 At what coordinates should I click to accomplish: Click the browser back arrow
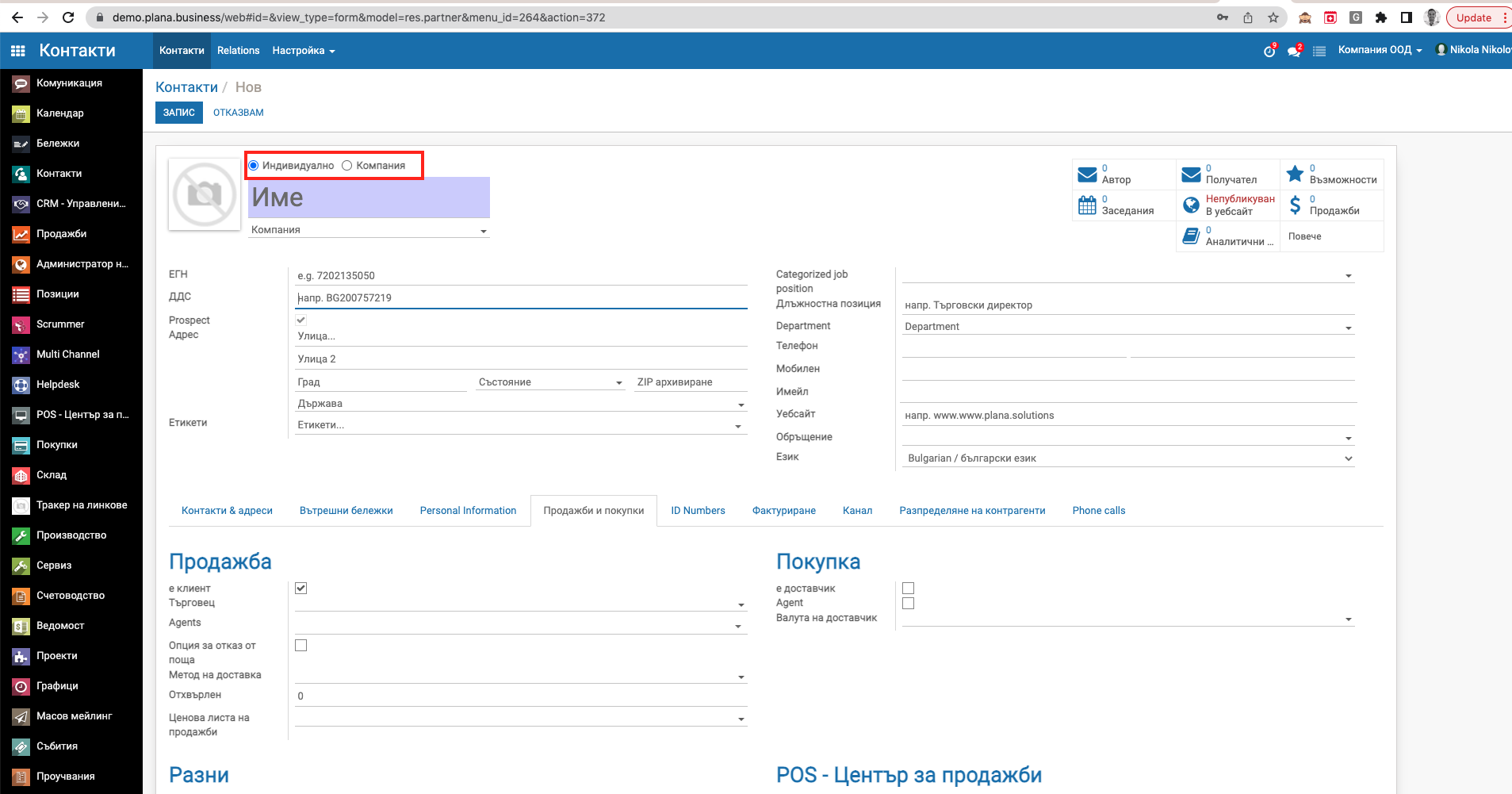[17, 17]
